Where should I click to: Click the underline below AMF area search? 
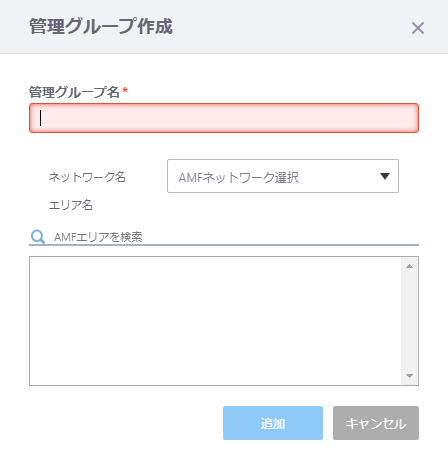point(224,245)
